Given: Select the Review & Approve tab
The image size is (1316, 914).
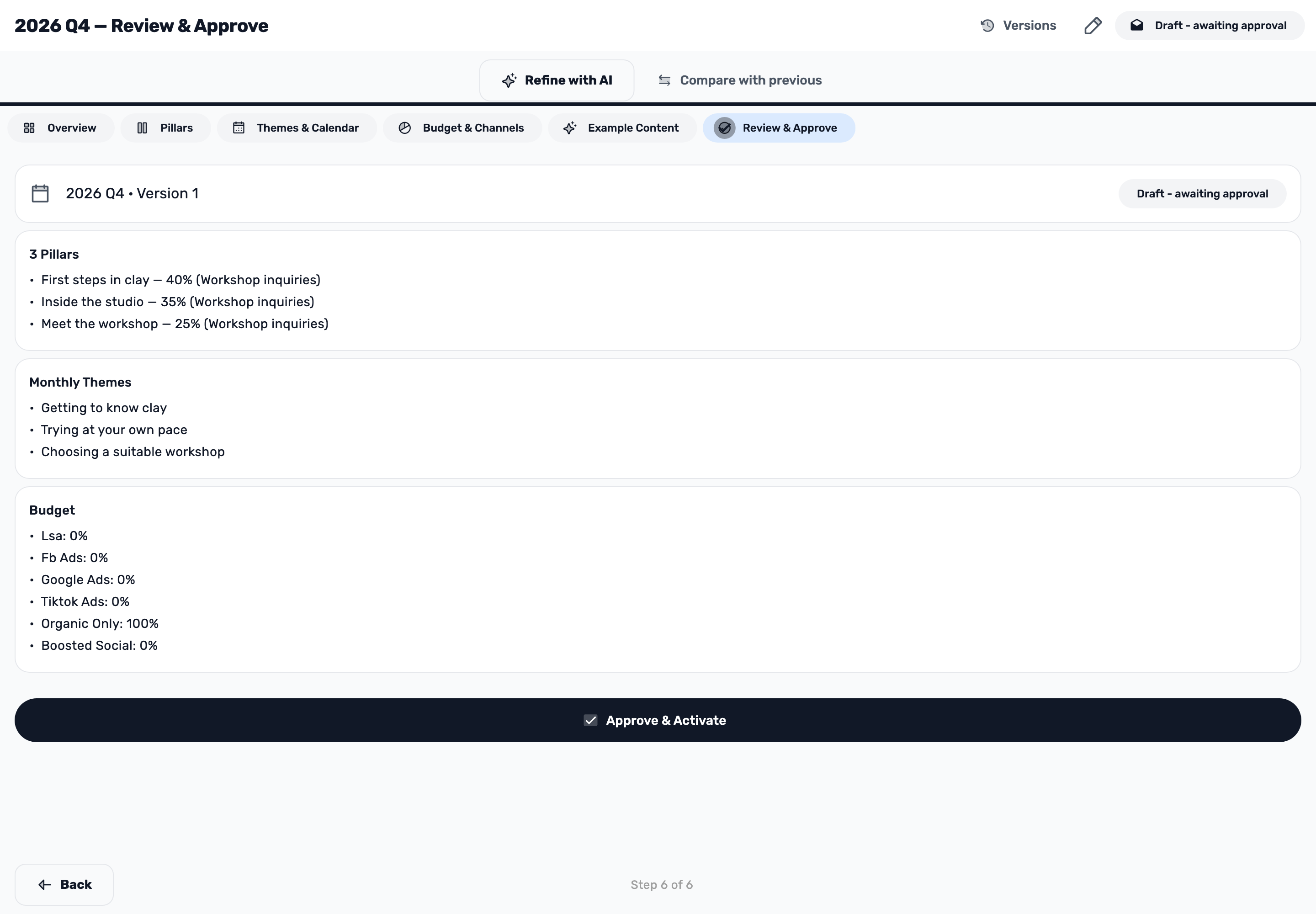Looking at the screenshot, I should click(x=779, y=128).
